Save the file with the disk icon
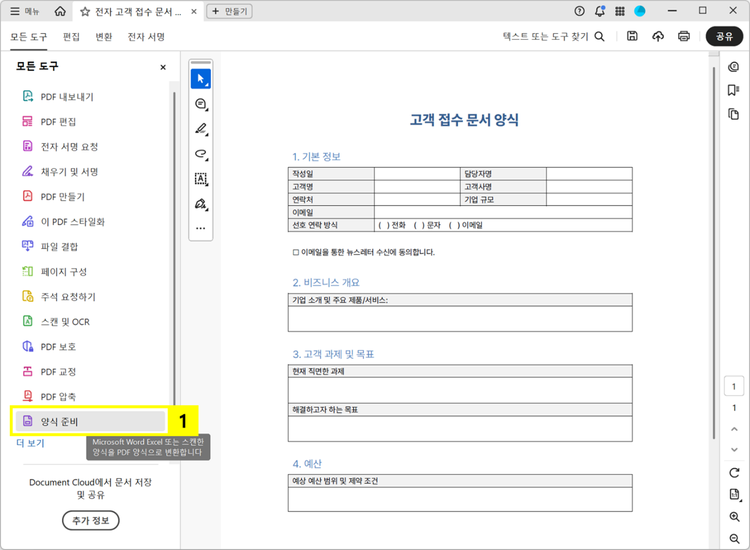Viewport: 750px width, 550px height. 632,36
